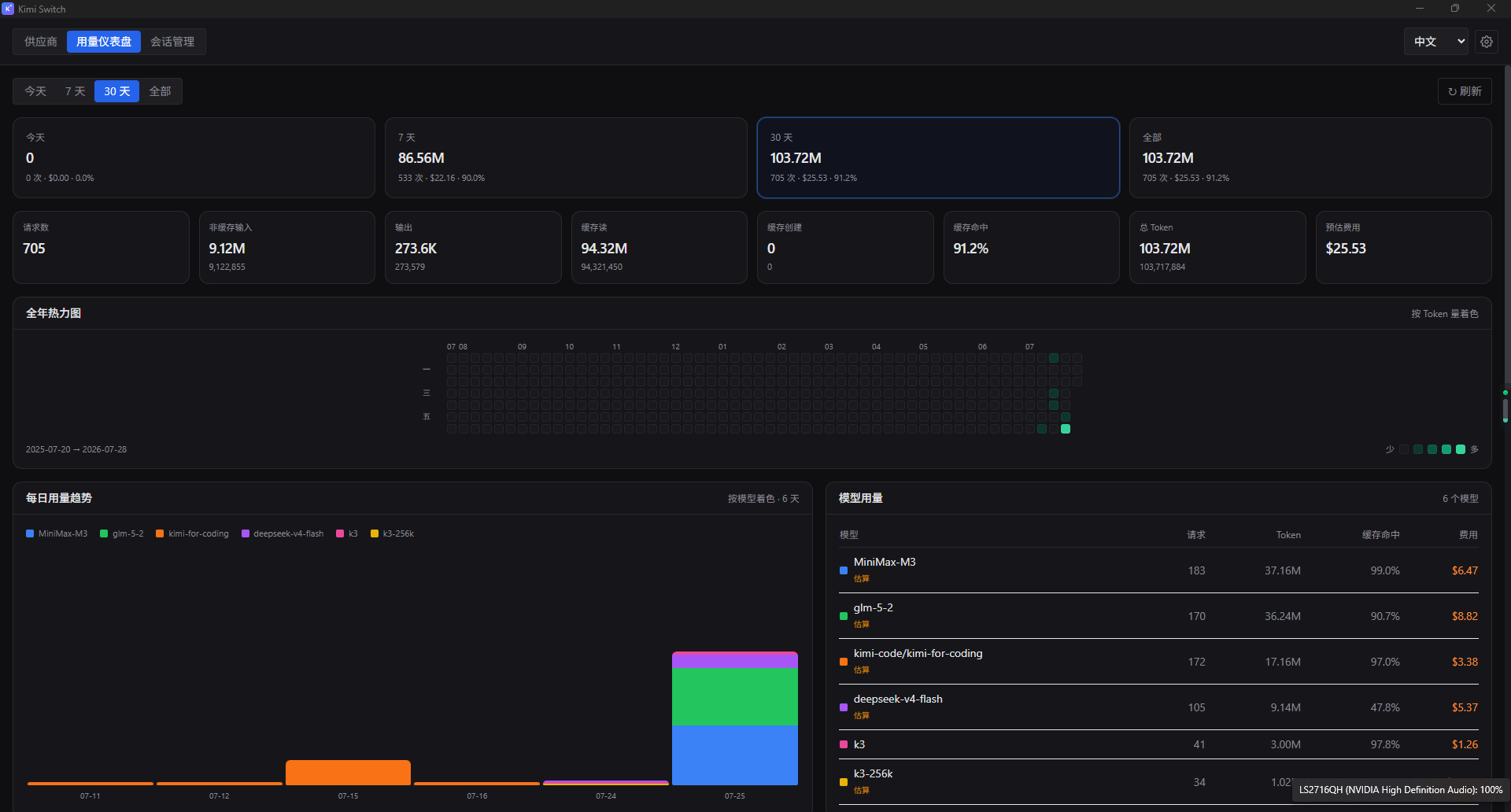
Task: Click the 缓存创建 stat card
Action: pos(845,247)
